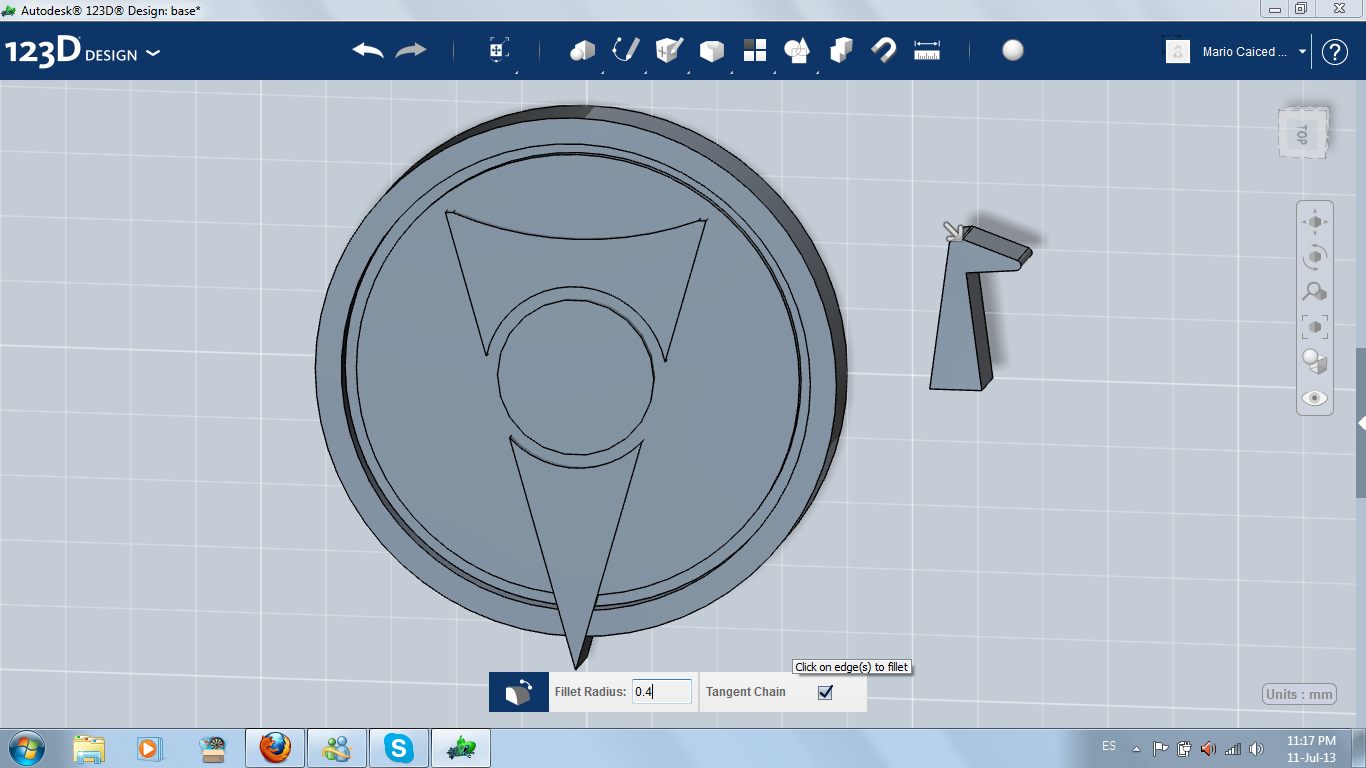Open the Grouping tool
Image resolution: width=1366 pixels, height=768 pixels.
pos(797,50)
